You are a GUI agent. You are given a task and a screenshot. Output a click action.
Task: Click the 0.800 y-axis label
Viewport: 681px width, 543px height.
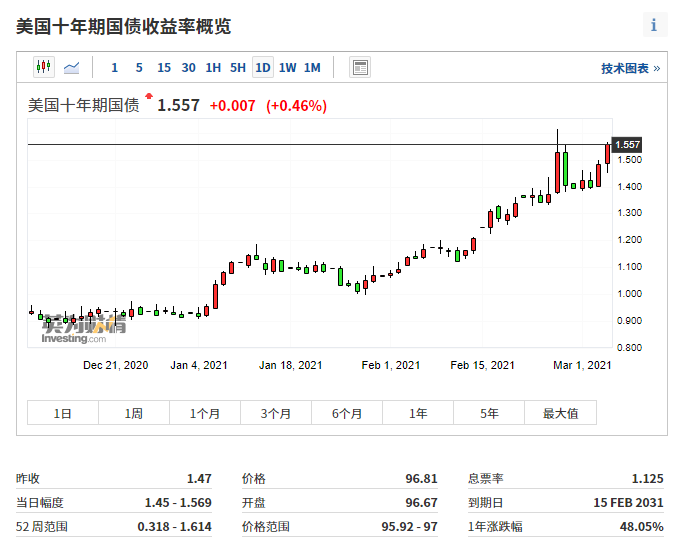click(629, 348)
